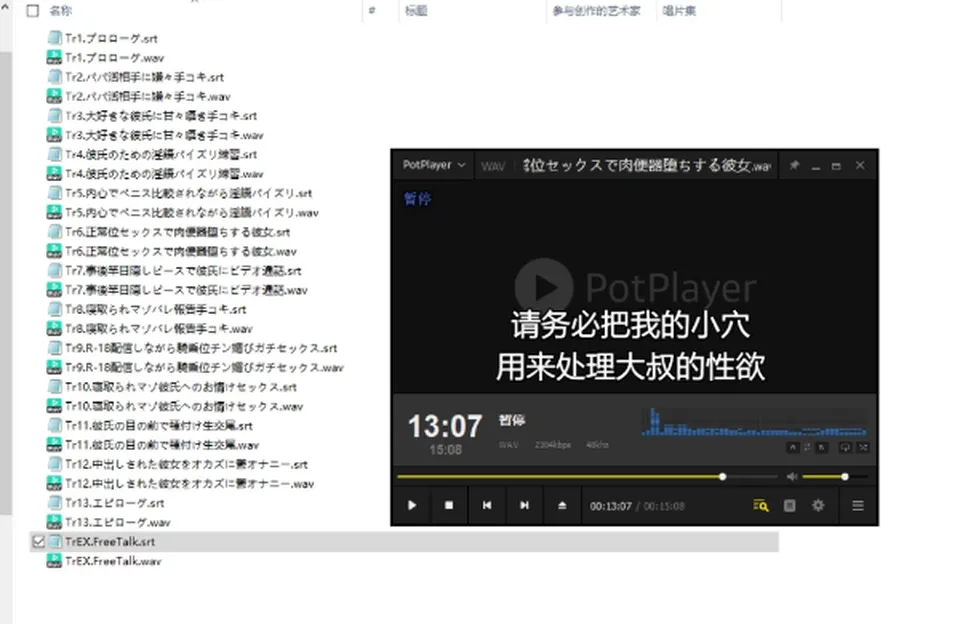Viewport: 960px width, 624px height.
Task: Click the file list vertical scrollbar
Action: click(6, 282)
